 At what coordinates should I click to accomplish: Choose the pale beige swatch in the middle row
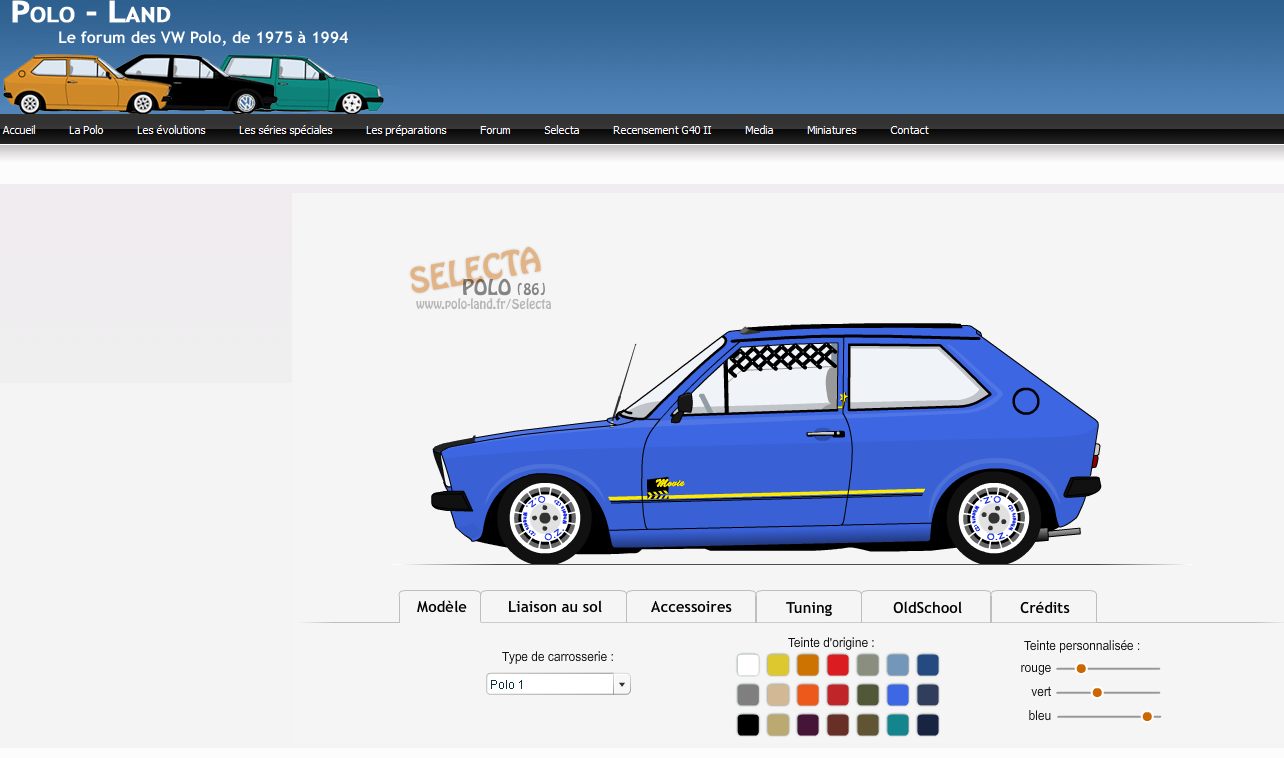point(778,695)
